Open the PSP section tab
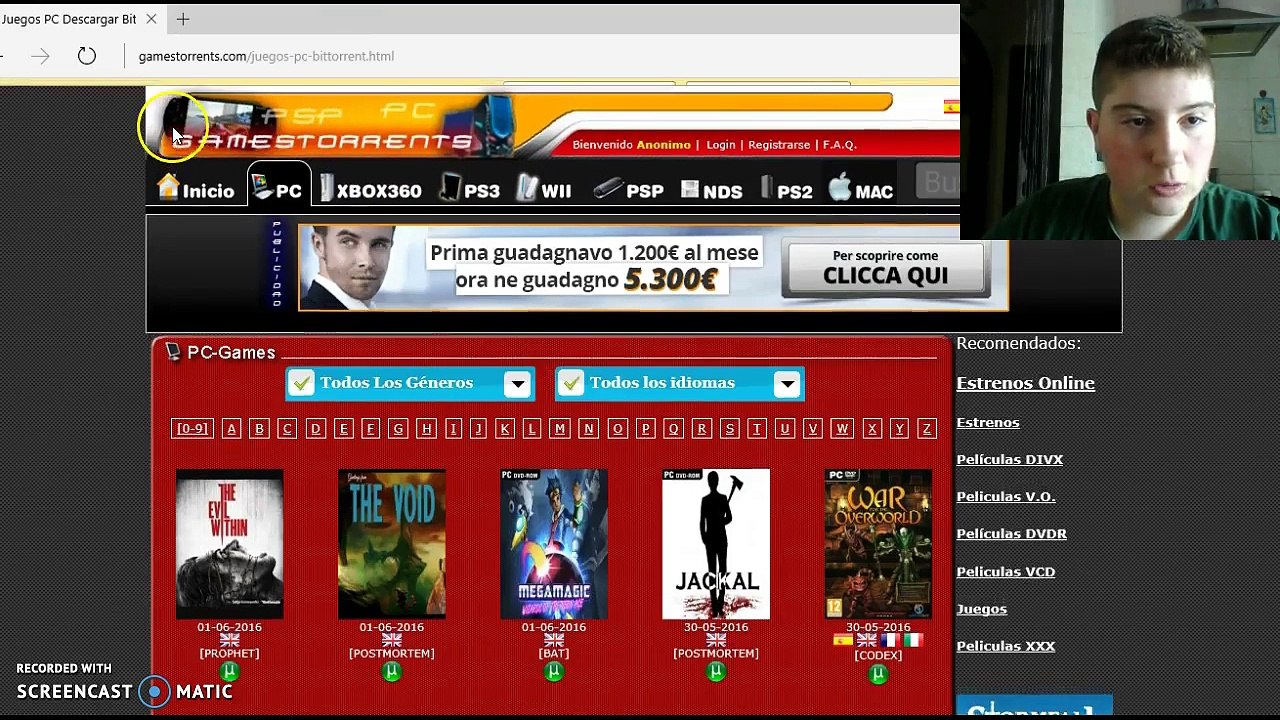The height and width of the screenshot is (720, 1280). (x=629, y=189)
